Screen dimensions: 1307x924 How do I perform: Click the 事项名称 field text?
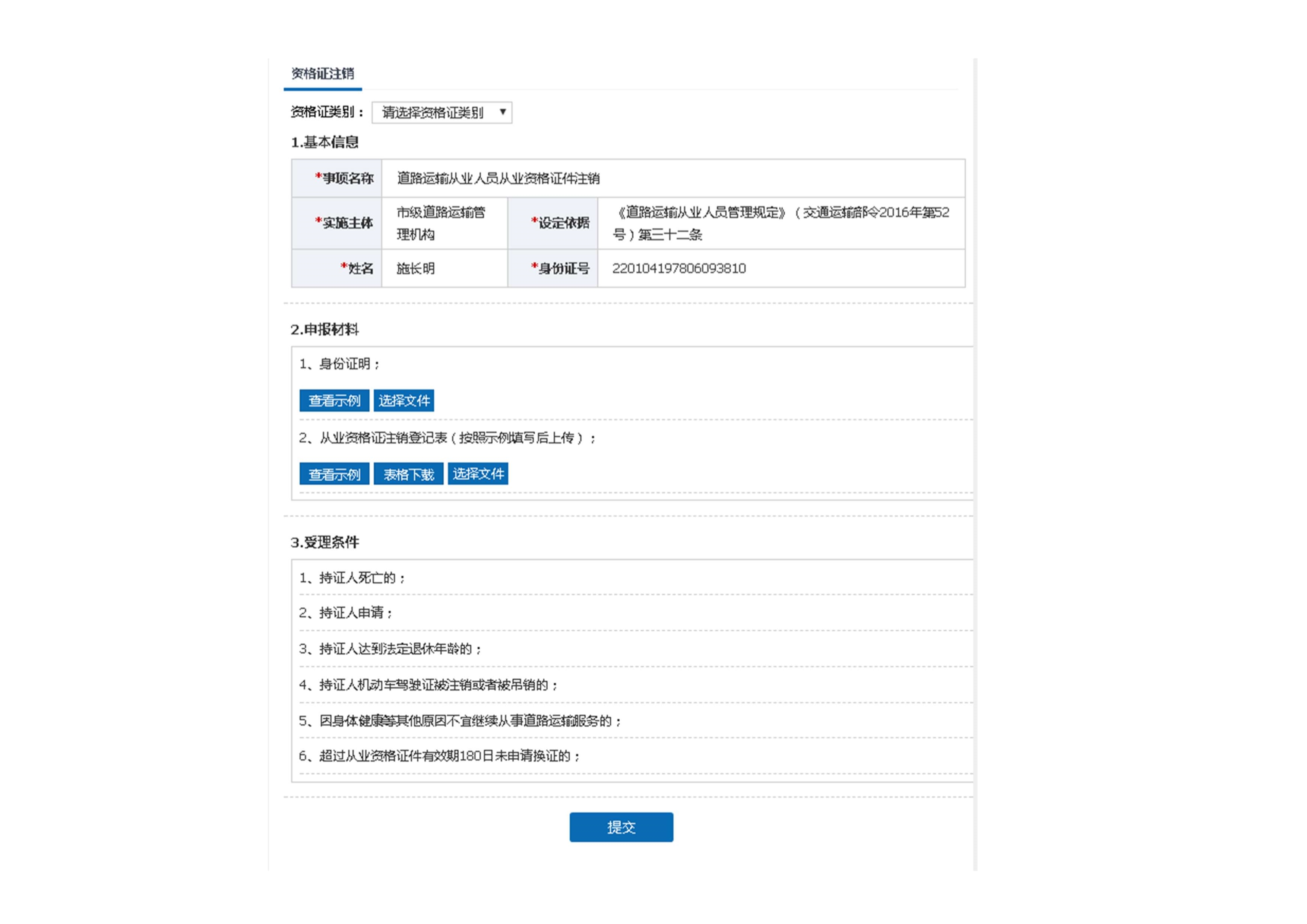click(x=498, y=179)
